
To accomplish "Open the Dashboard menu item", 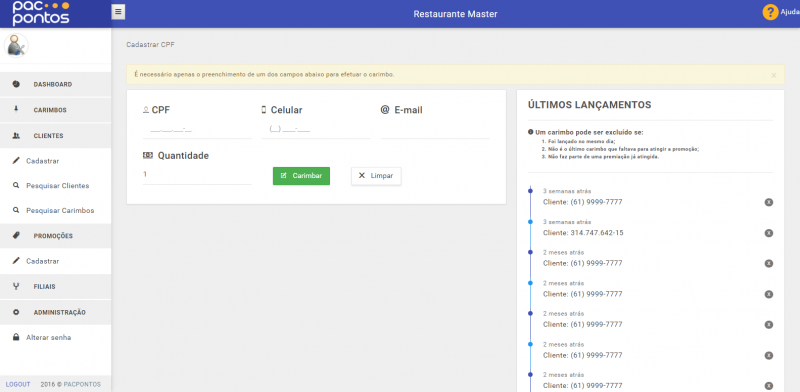I will [56, 84].
